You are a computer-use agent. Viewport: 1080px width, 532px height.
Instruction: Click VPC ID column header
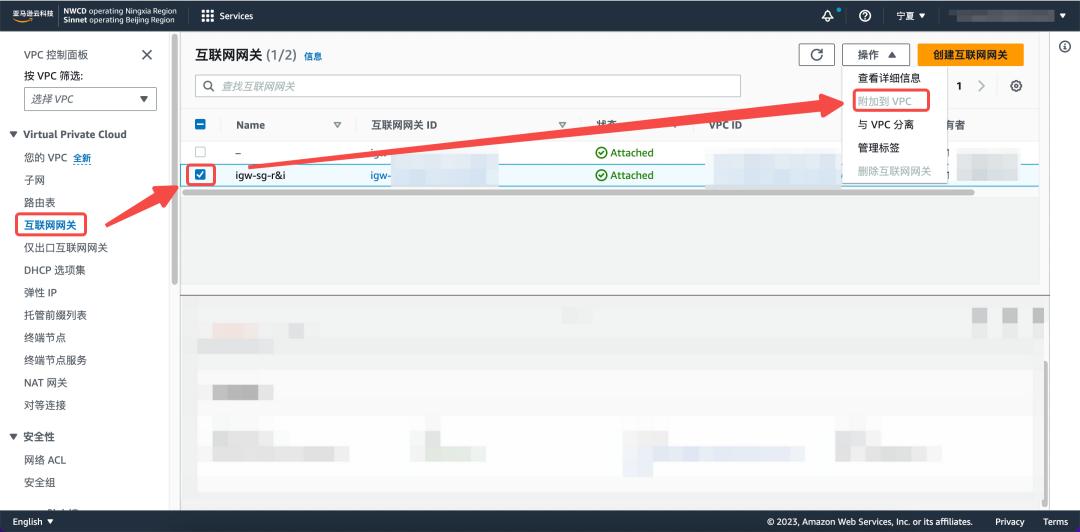(x=725, y=125)
